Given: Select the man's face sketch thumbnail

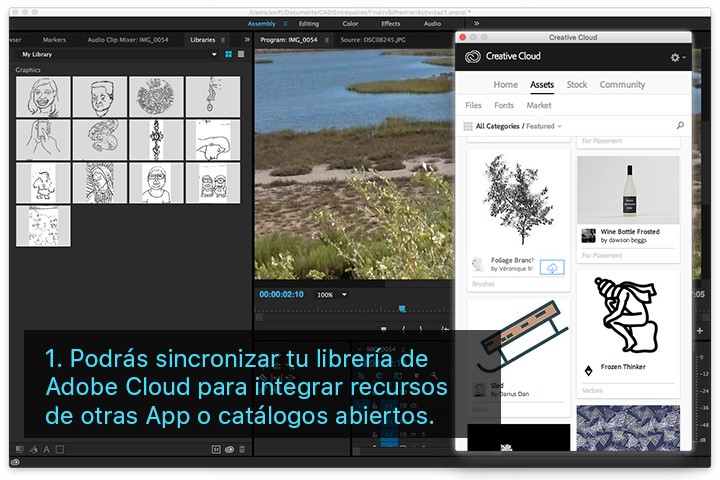Looking at the screenshot, I should coord(100,97).
